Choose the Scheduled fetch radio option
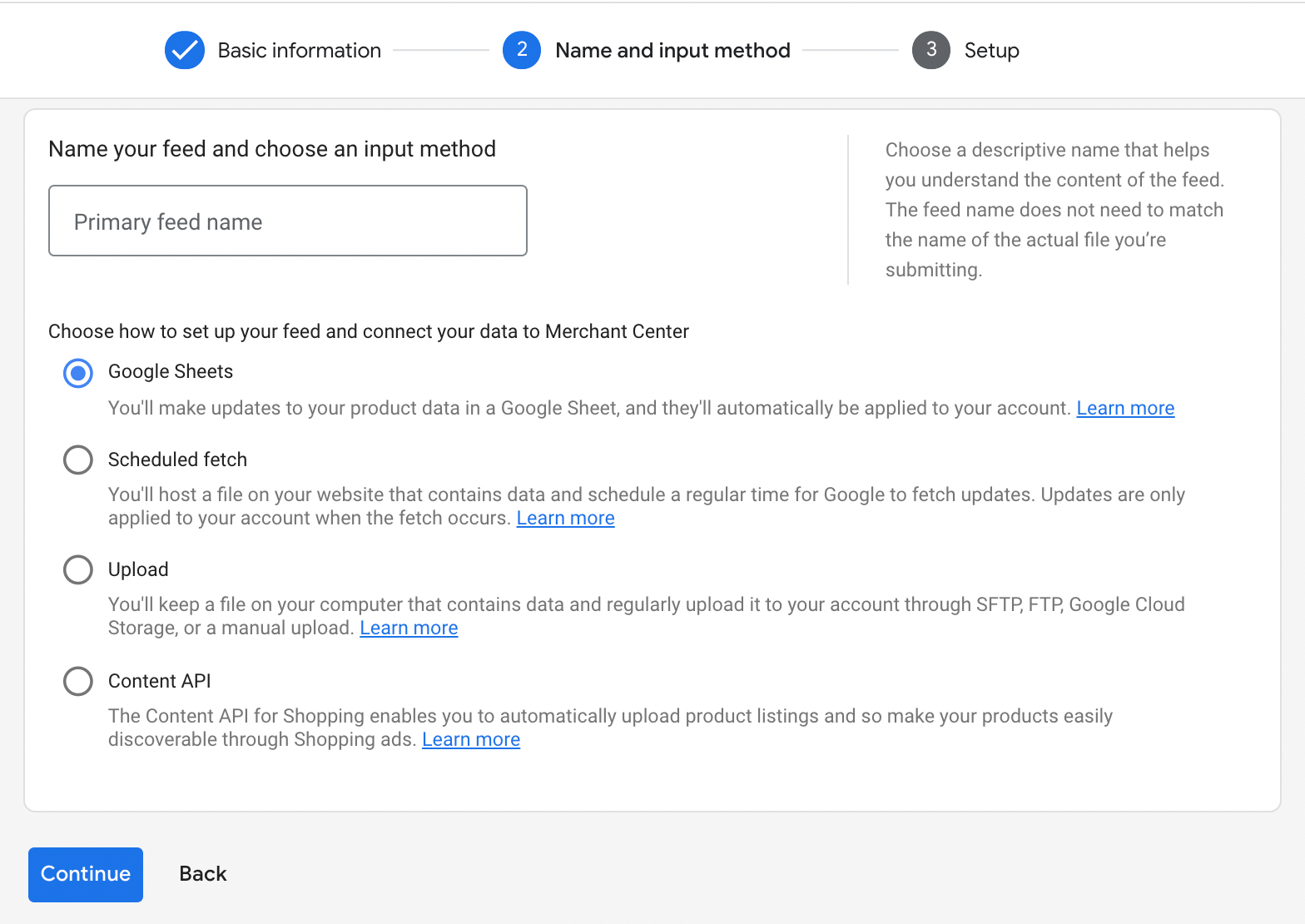The image size is (1305, 924). [78, 460]
